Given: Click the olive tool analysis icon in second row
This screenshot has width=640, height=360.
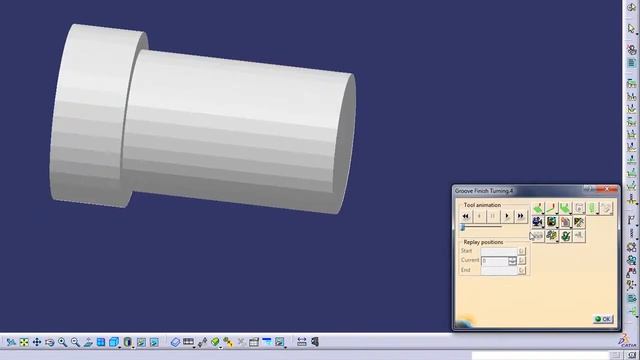Looking at the screenshot, I should (x=579, y=222).
